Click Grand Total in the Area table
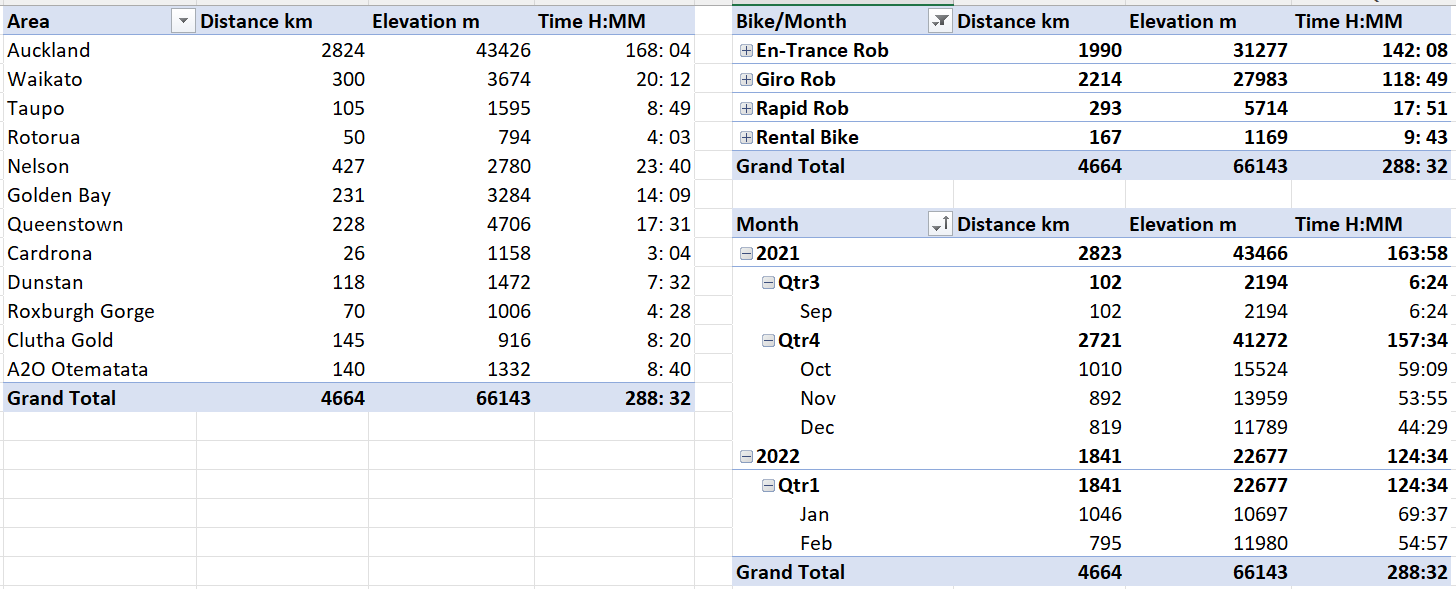The height and width of the screenshot is (589, 1456). pos(62,398)
